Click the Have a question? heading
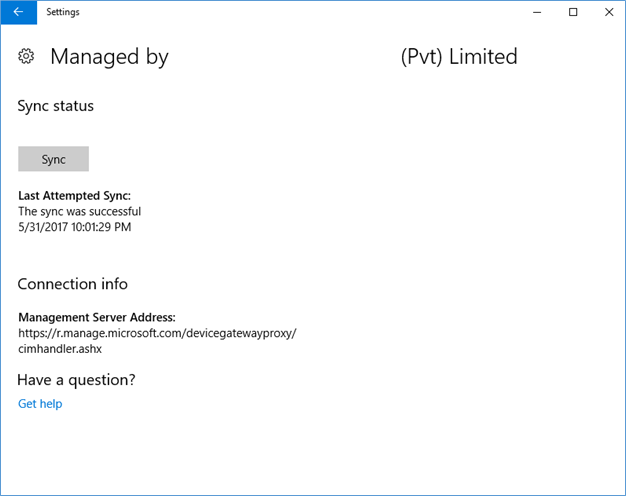This screenshot has height=496, width=626. tap(76, 380)
